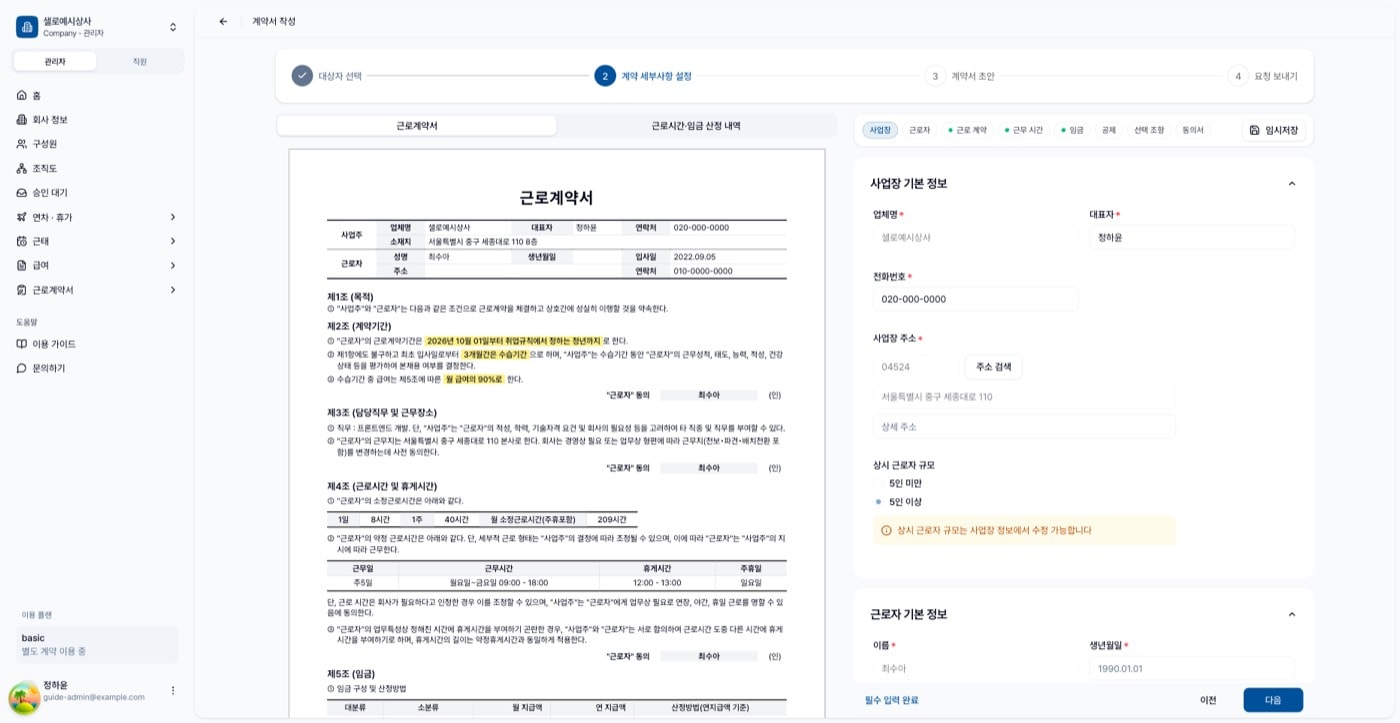The image size is (1400, 723).
Task: Expand the 근로계약서 sidebar submenu
Action: 98,290
